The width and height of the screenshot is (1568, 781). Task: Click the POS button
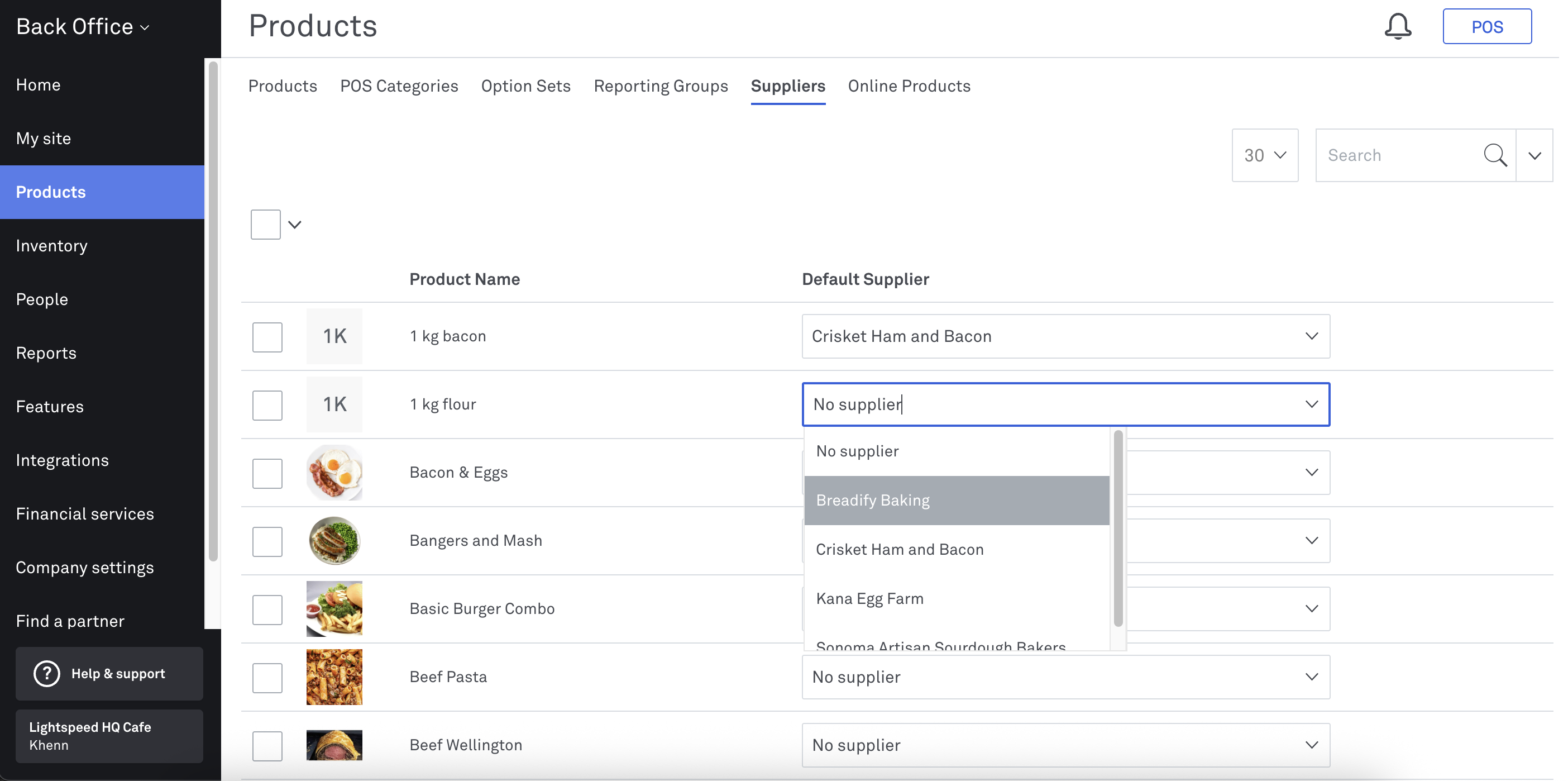click(x=1486, y=26)
